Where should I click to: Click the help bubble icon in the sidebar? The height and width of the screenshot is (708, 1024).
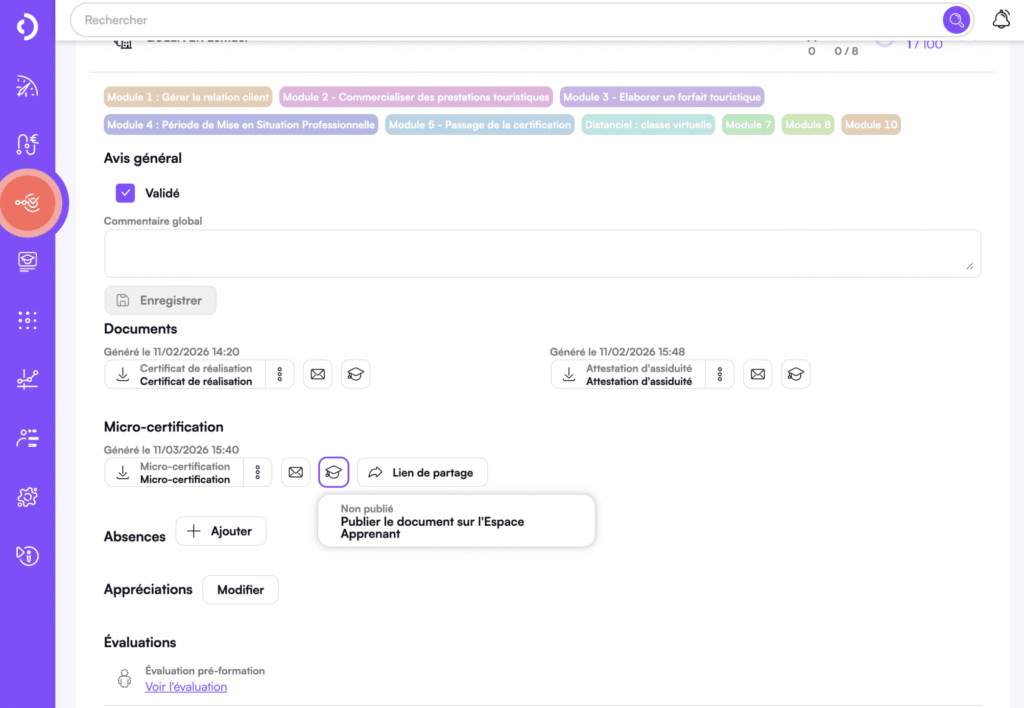tap(27, 555)
